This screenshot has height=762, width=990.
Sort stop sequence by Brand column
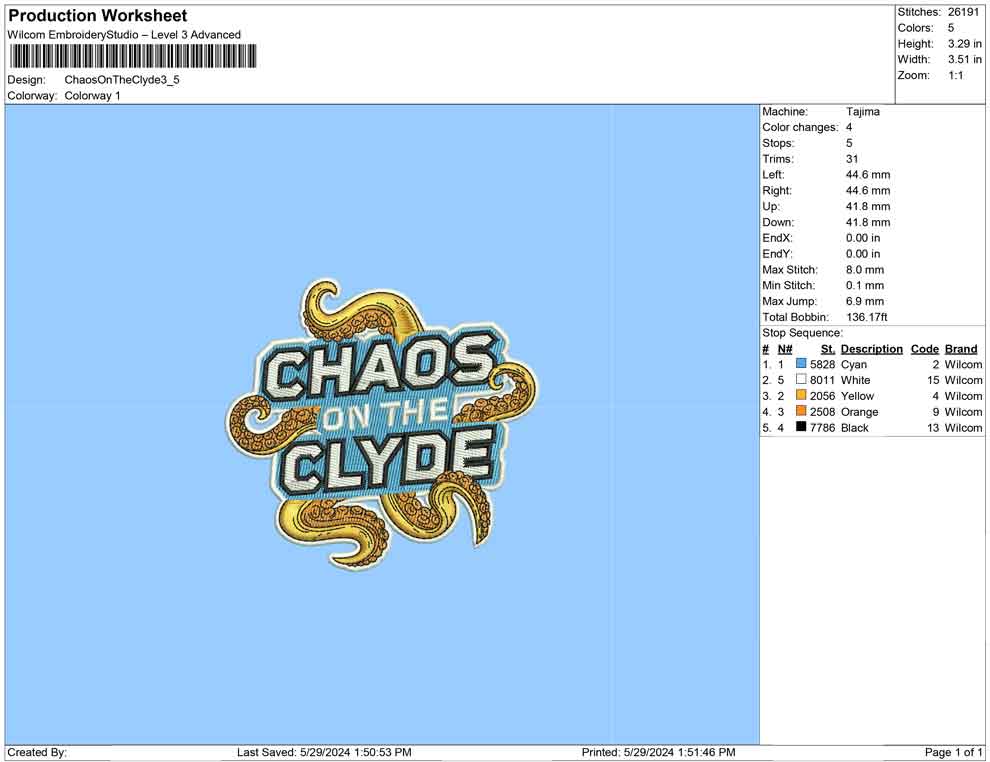(x=960, y=348)
